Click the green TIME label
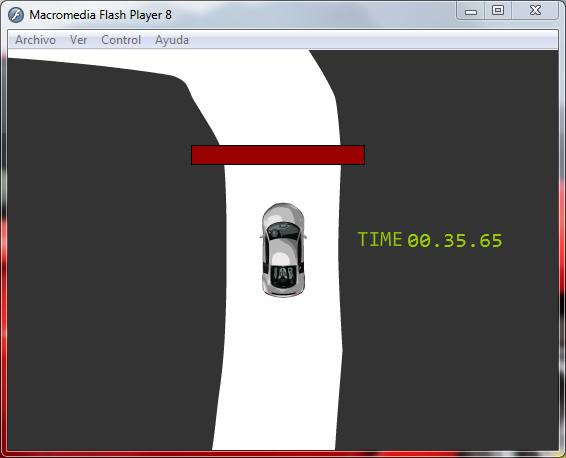 click(x=380, y=239)
